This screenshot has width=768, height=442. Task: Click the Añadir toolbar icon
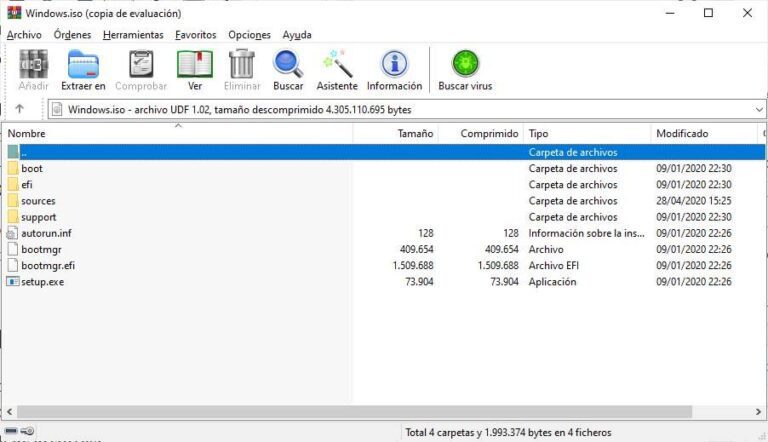tap(33, 64)
